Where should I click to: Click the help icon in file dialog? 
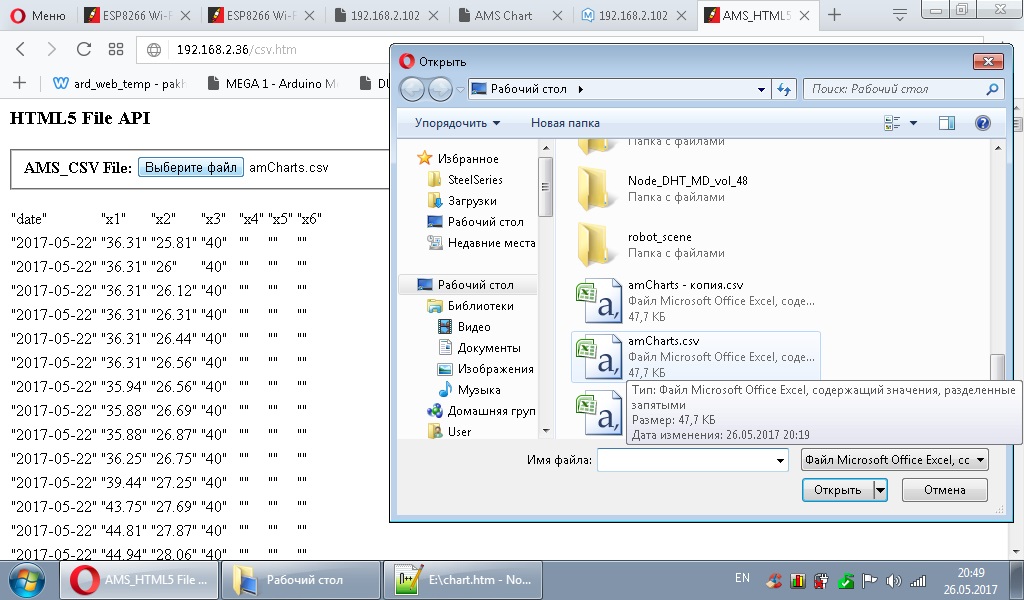tap(982, 123)
